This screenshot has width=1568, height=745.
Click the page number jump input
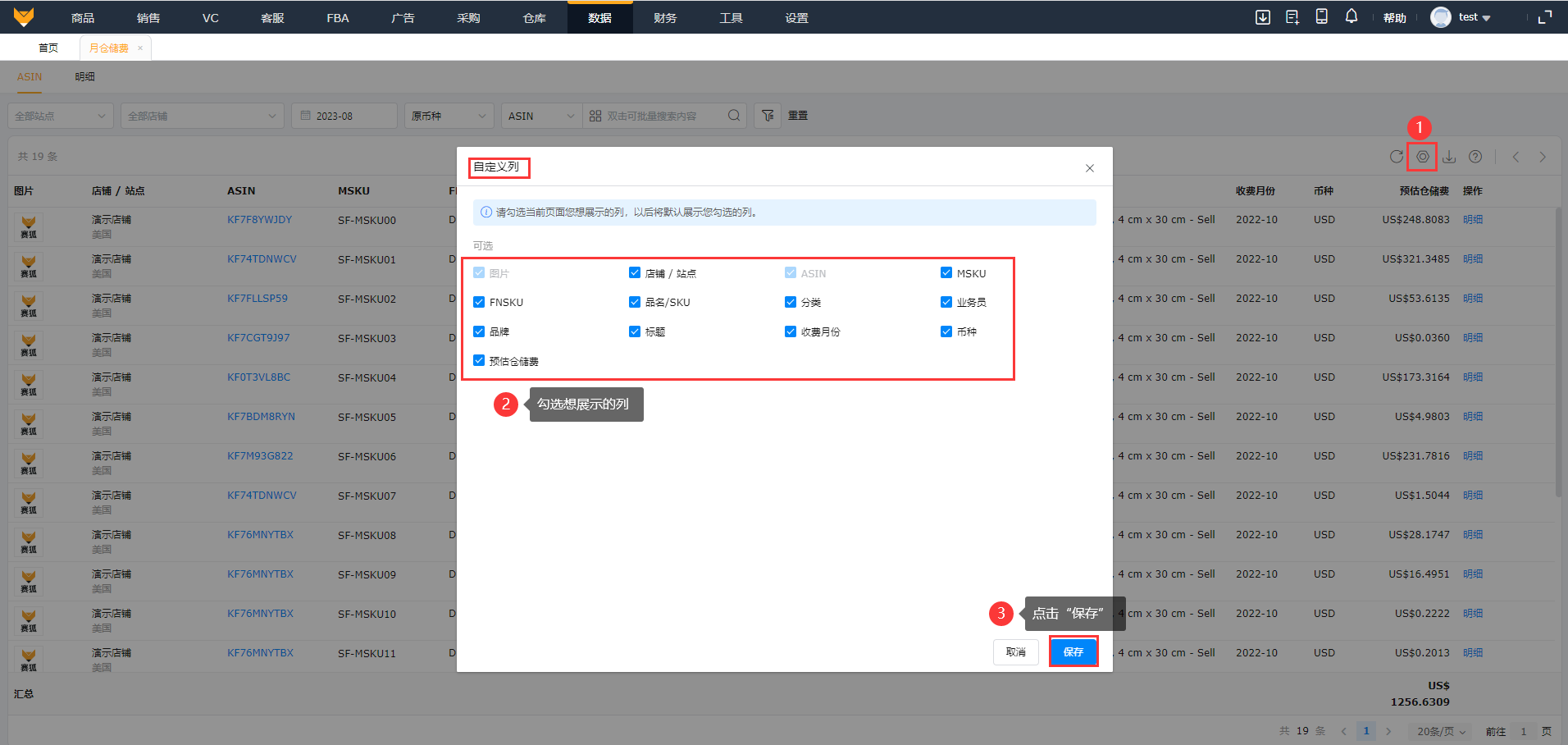[x=1524, y=731]
